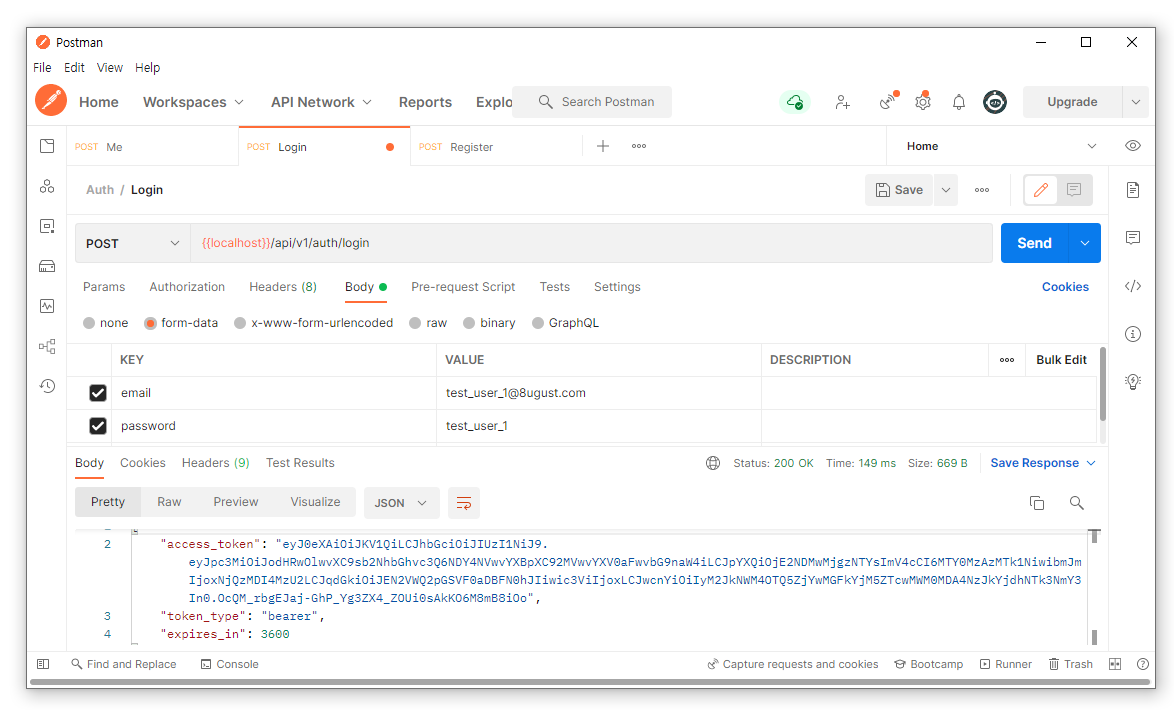This screenshot has width=1174, height=710.
Task: Open the File menu
Action: tap(42, 67)
